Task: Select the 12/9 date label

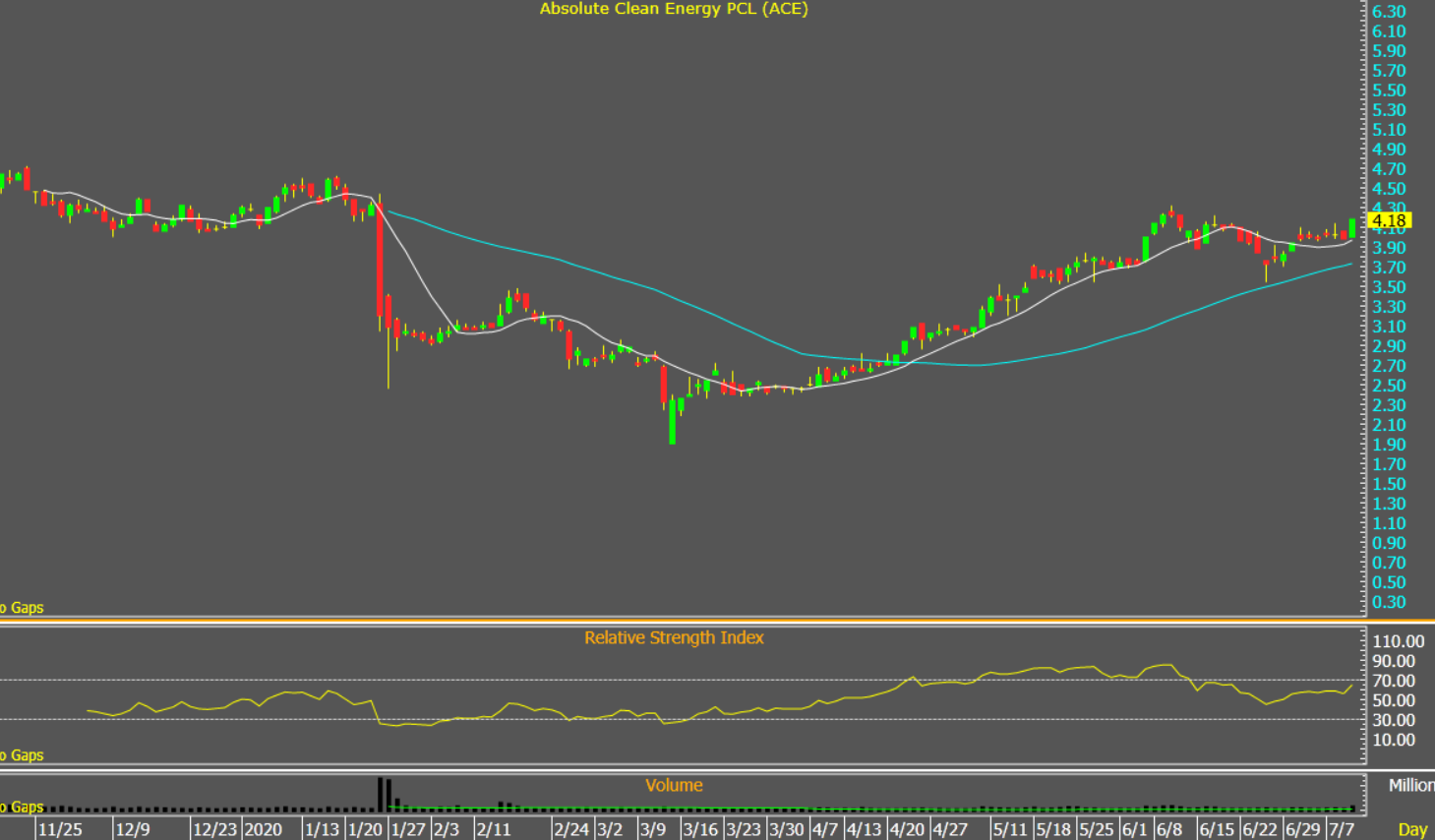Action: [x=133, y=829]
